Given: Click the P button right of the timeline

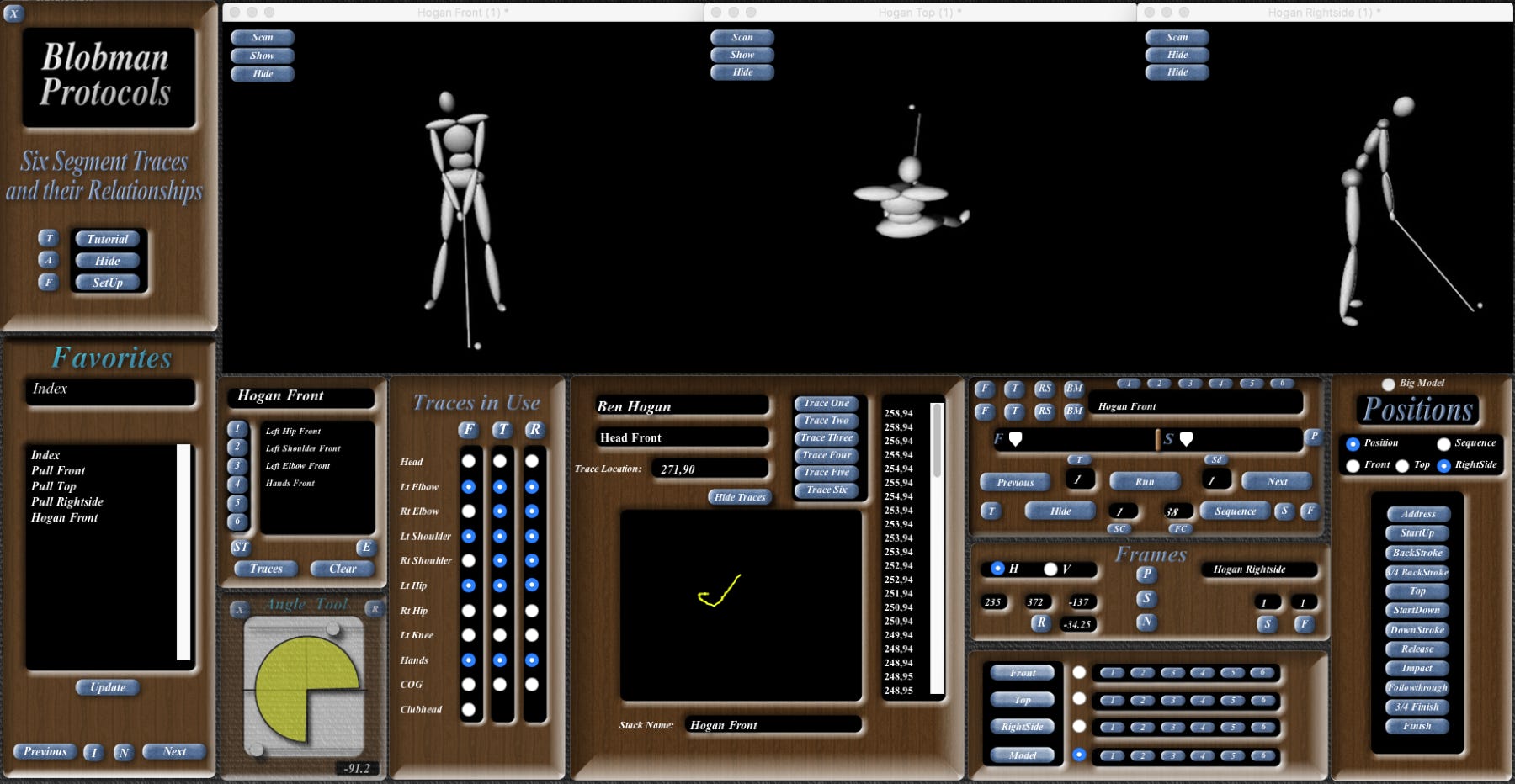Looking at the screenshot, I should [1313, 436].
